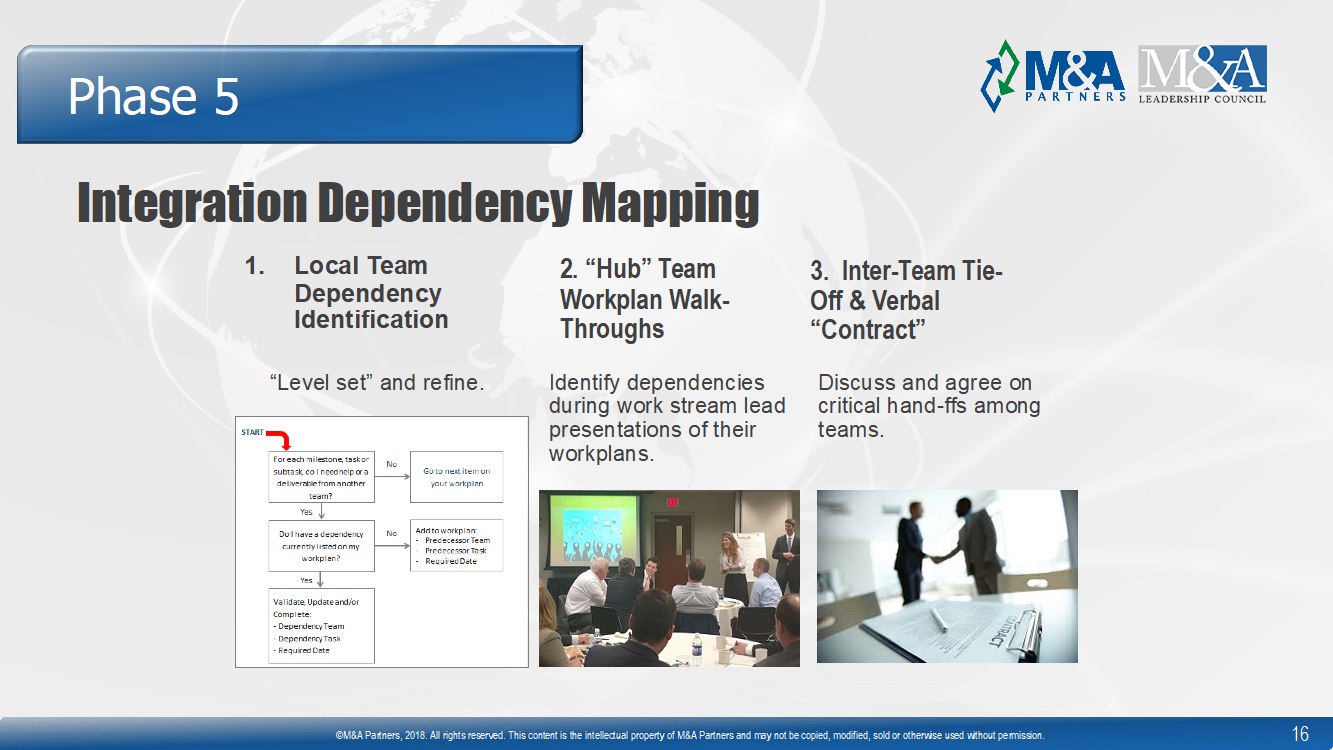Click the M&A Partners copyright notice in footer
Screen dimensions: 1333x750
[690, 736]
